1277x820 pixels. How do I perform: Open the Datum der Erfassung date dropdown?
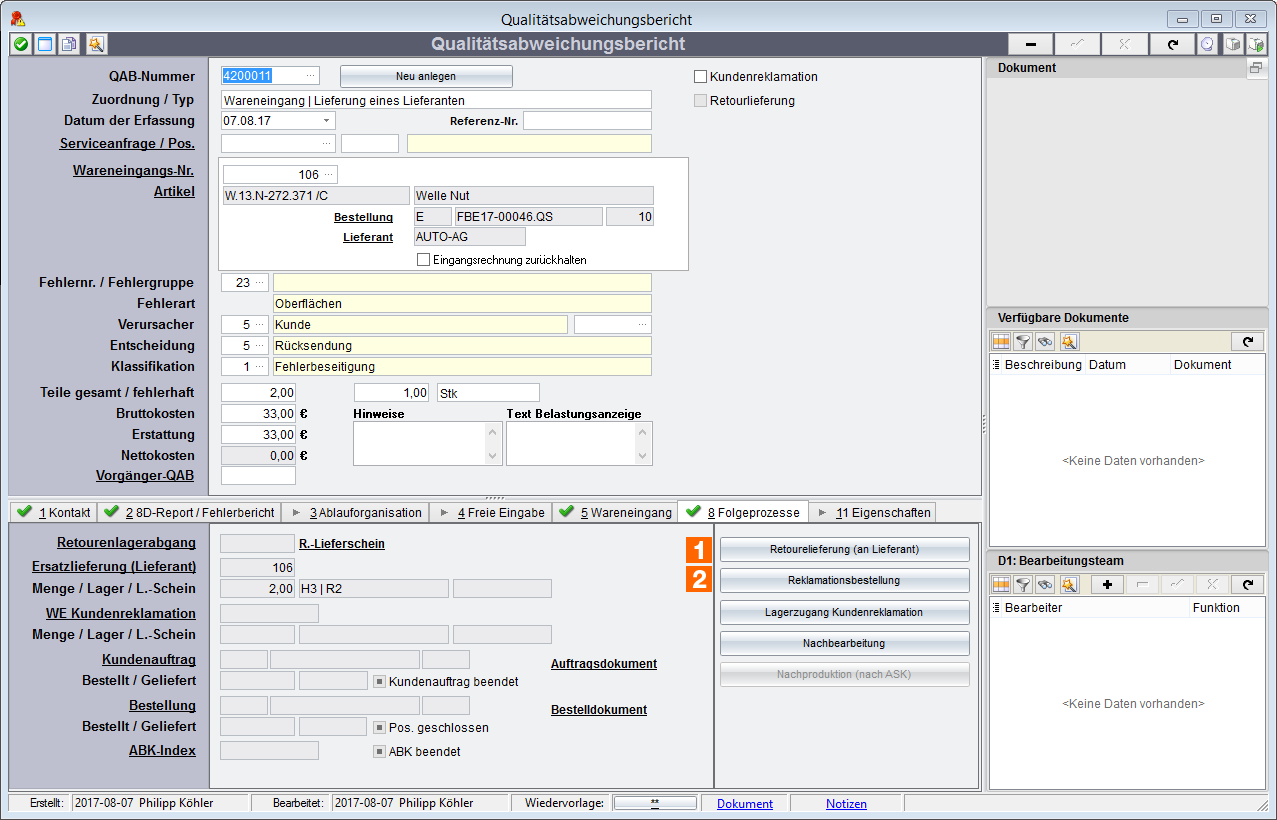pyautogui.click(x=327, y=120)
